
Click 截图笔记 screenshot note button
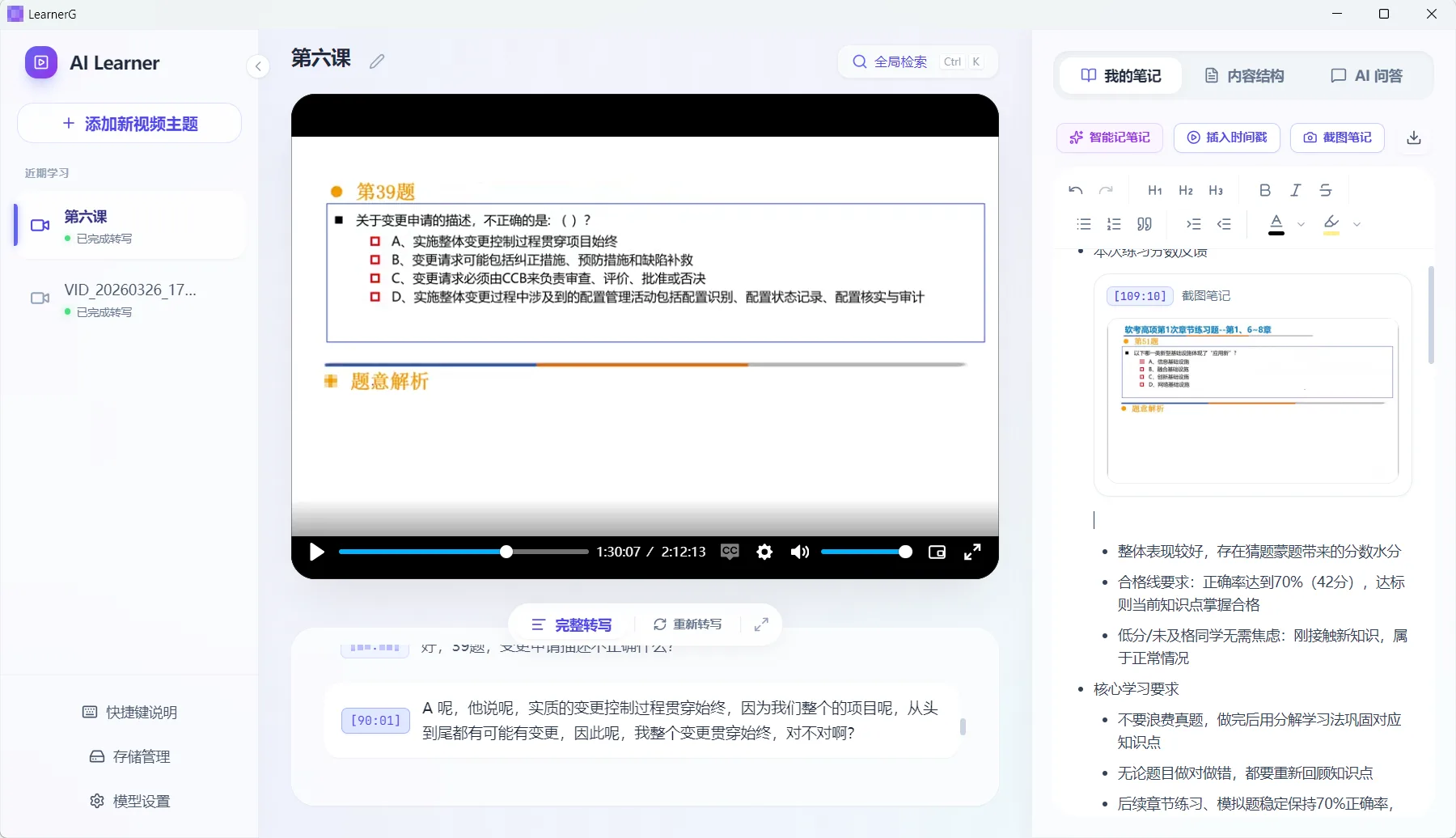(x=1337, y=138)
